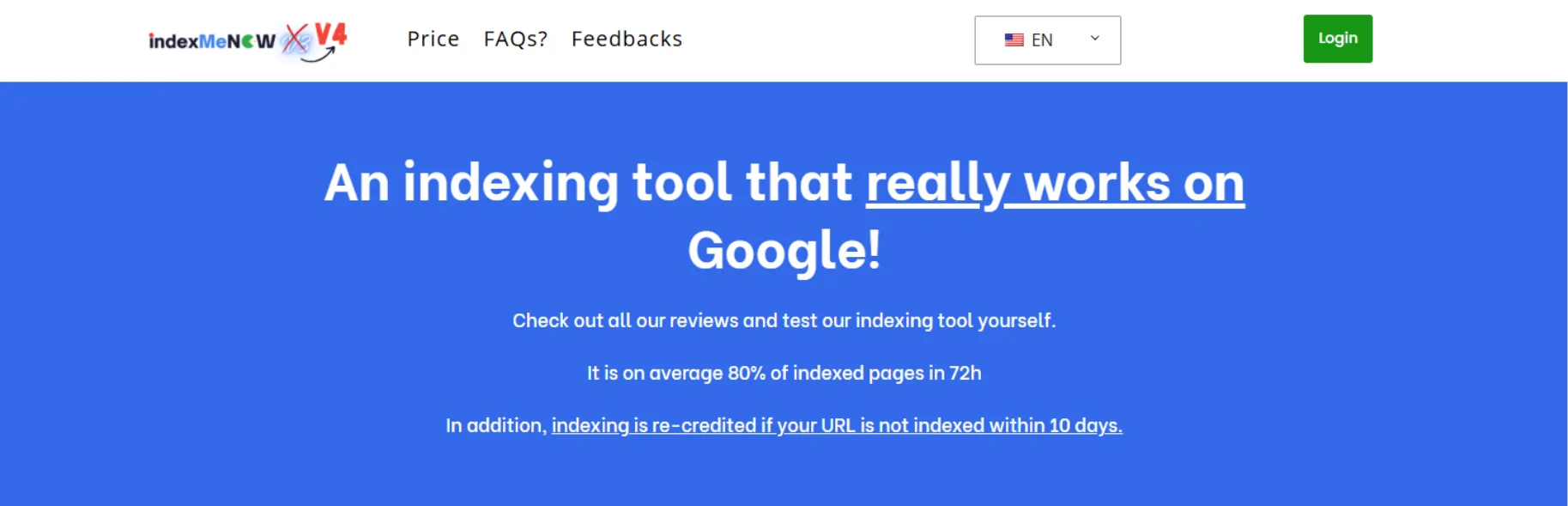
Task: Click the '80% of indexed pages in 72h' line
Action: 785,373
